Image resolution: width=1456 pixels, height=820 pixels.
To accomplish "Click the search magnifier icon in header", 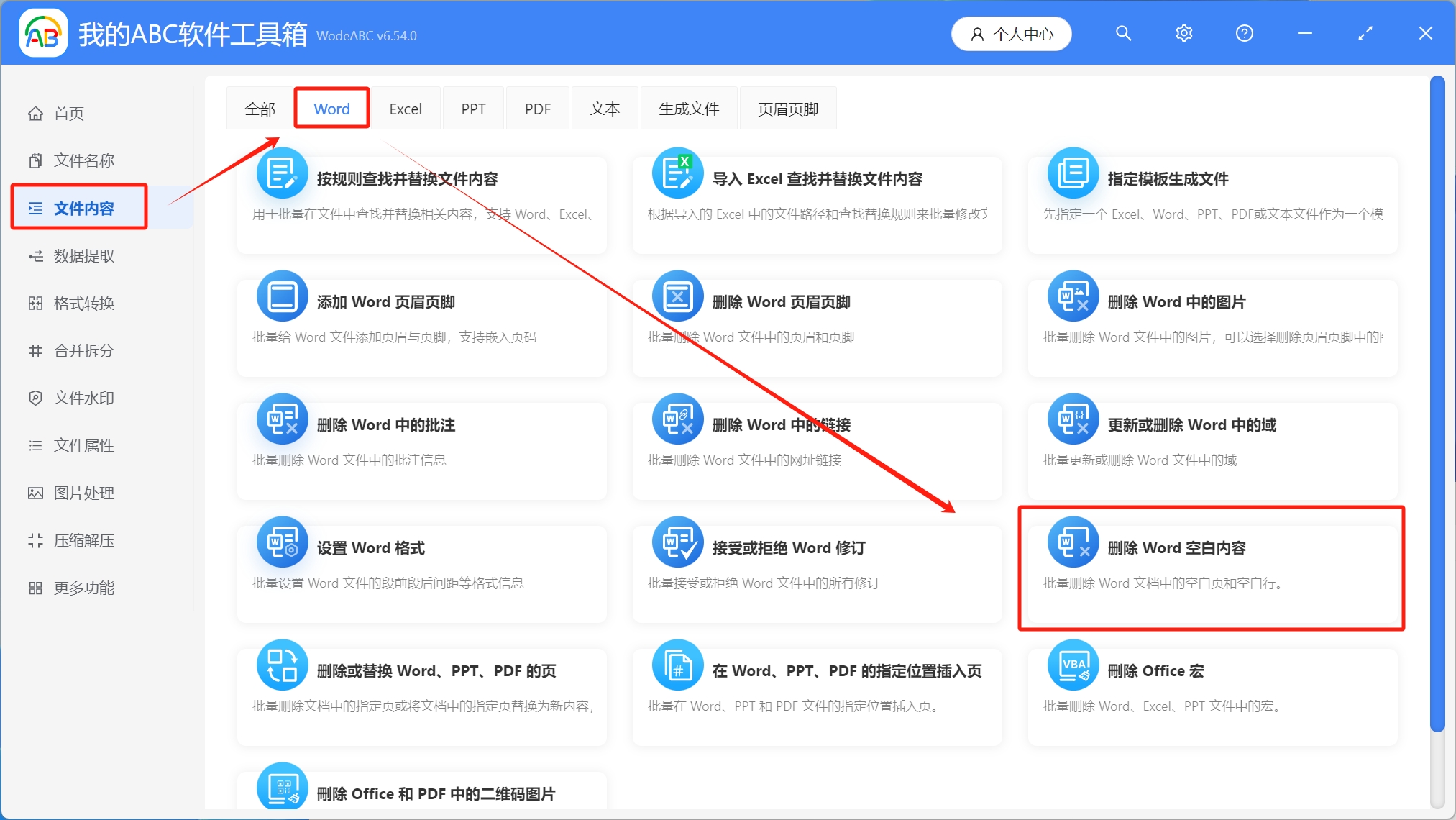I will coord(1123,34).
